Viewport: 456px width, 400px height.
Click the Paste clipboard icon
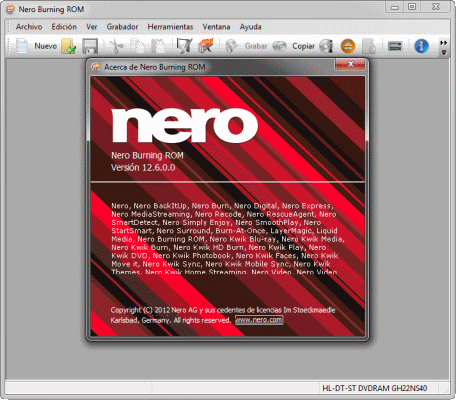(158, 46)
